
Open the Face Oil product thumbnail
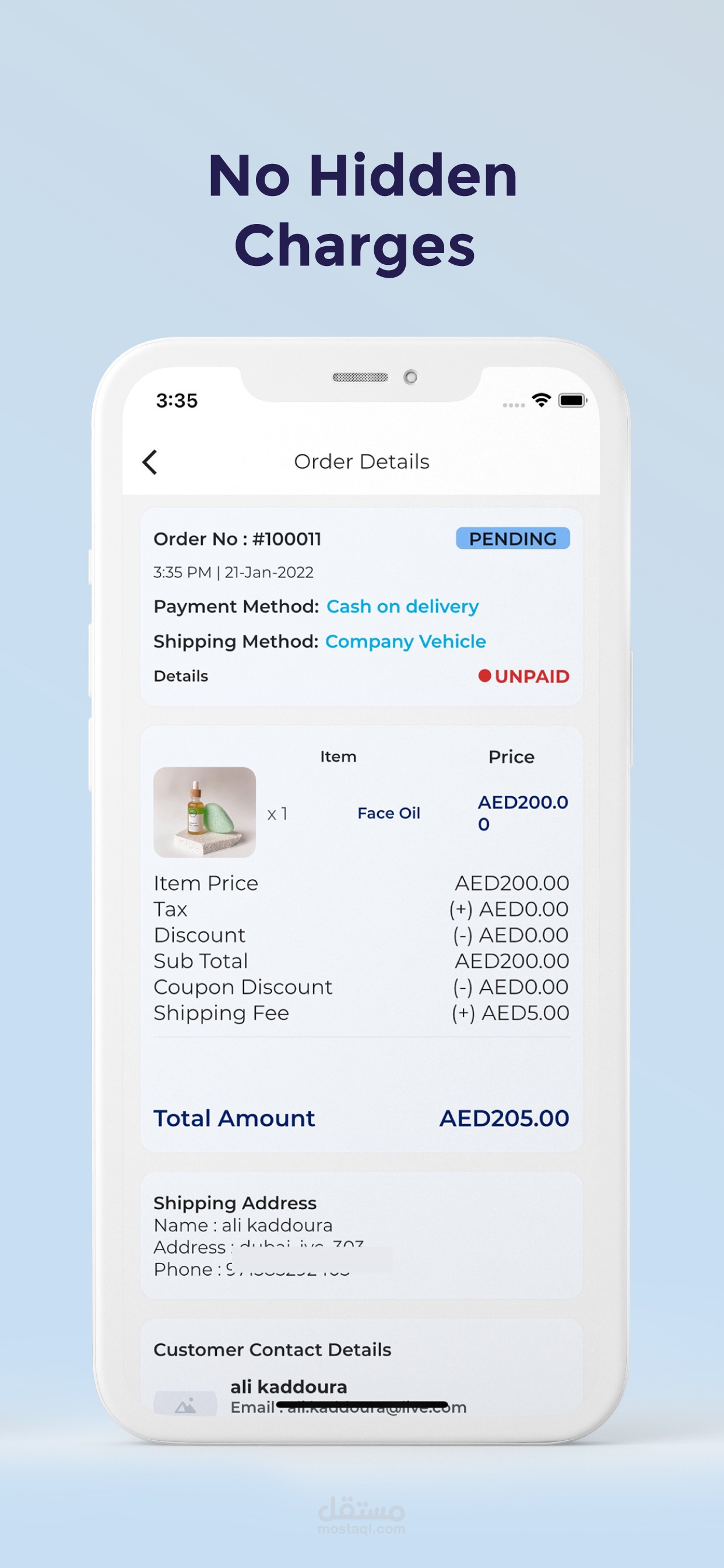tap(205, 812)
